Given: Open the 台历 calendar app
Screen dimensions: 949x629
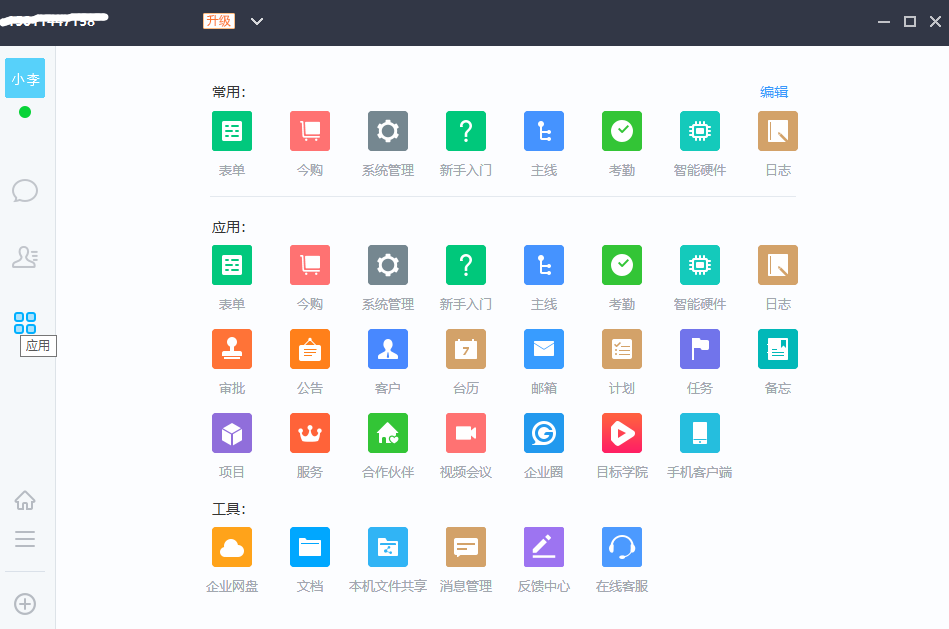Looking at the screenshot, I should (x=465, y=349).
